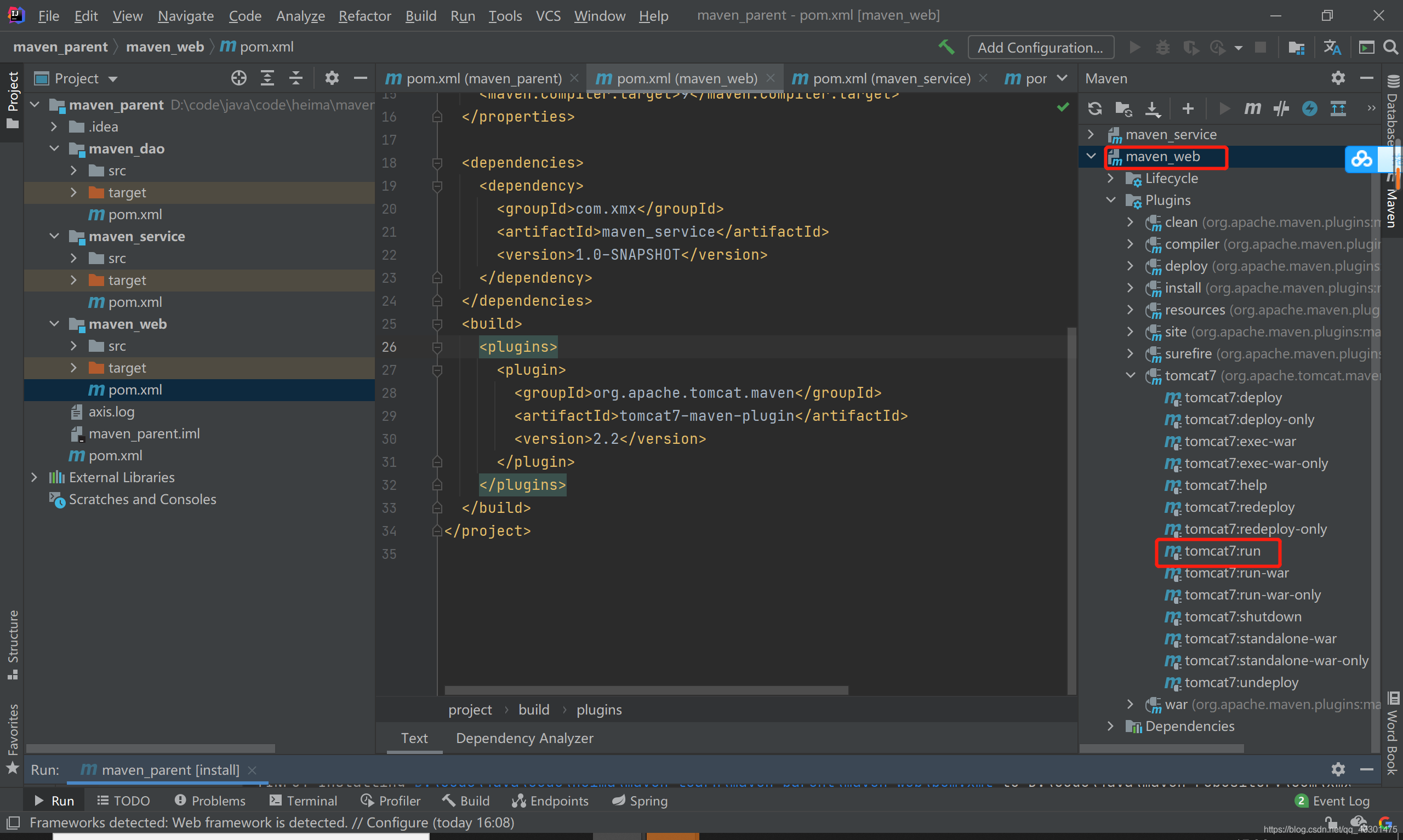Click the Add Configuration button
The height and width of the screenshot is (840, 1403).
coord(1040,48)
